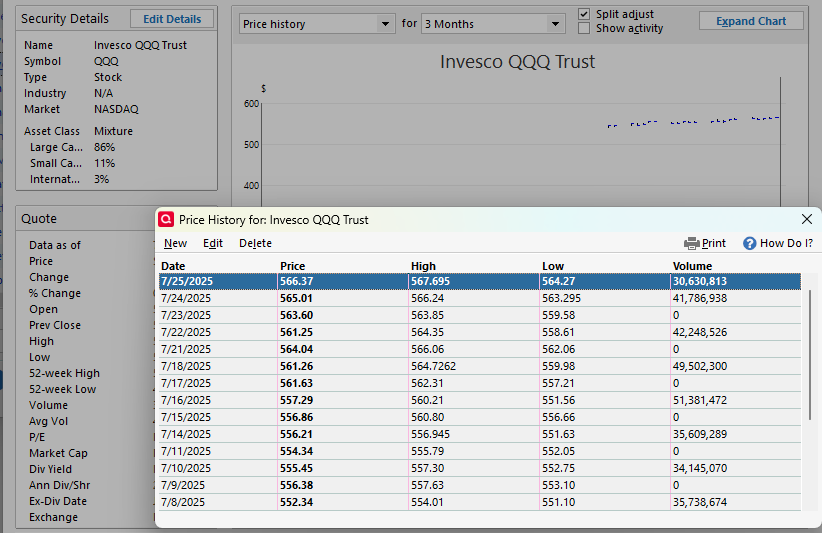
Task: Select the 7/24/2025 price row
Action: pos(480,298)
